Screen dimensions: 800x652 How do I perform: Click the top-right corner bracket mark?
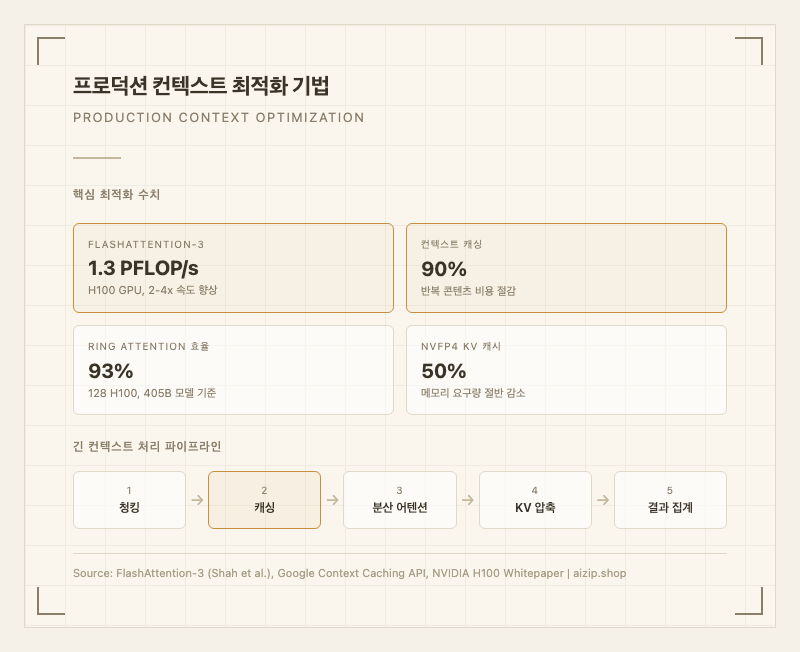751,48
